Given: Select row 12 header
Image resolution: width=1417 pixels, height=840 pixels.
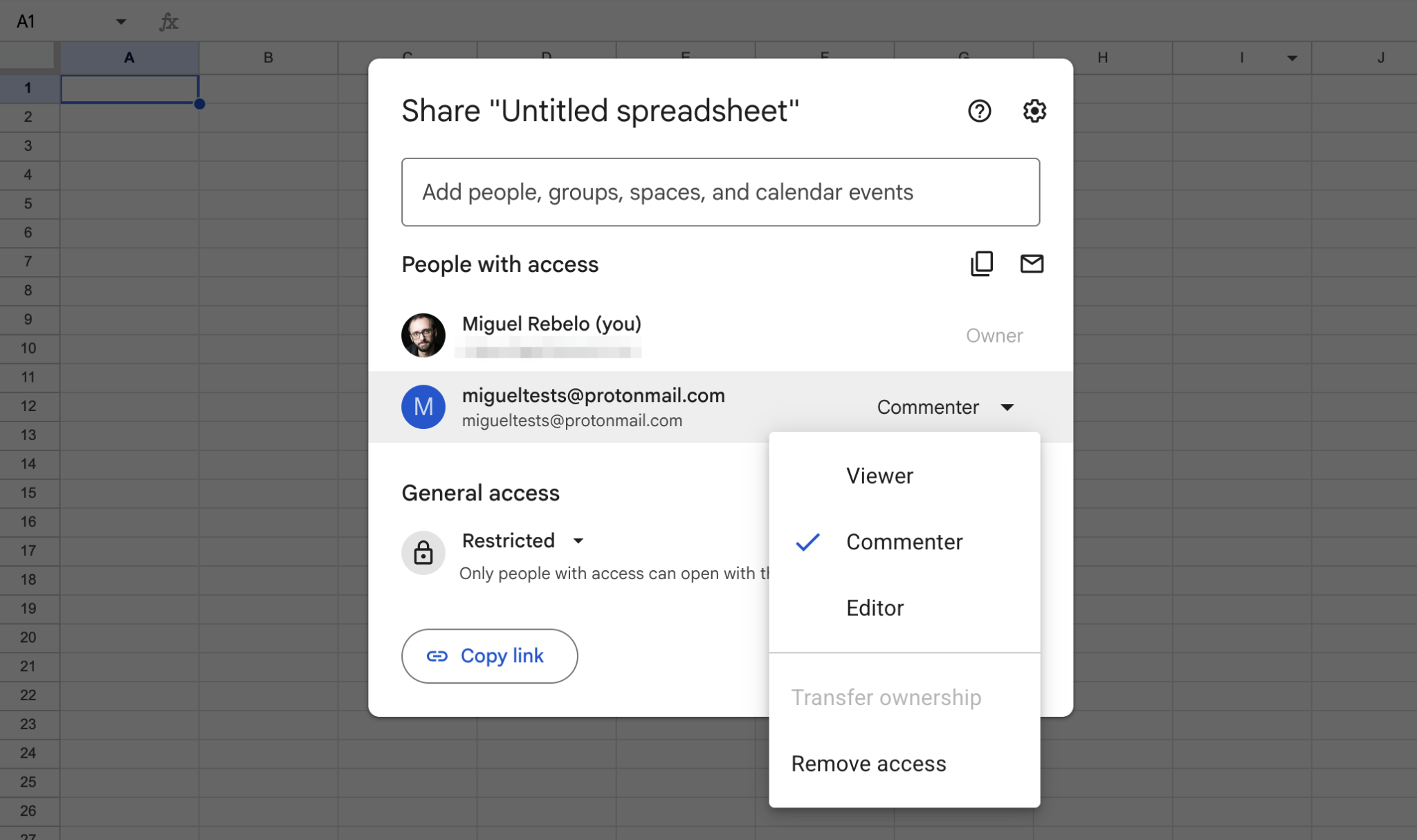Looking at the screenshot, I should (x=28, y=406).
